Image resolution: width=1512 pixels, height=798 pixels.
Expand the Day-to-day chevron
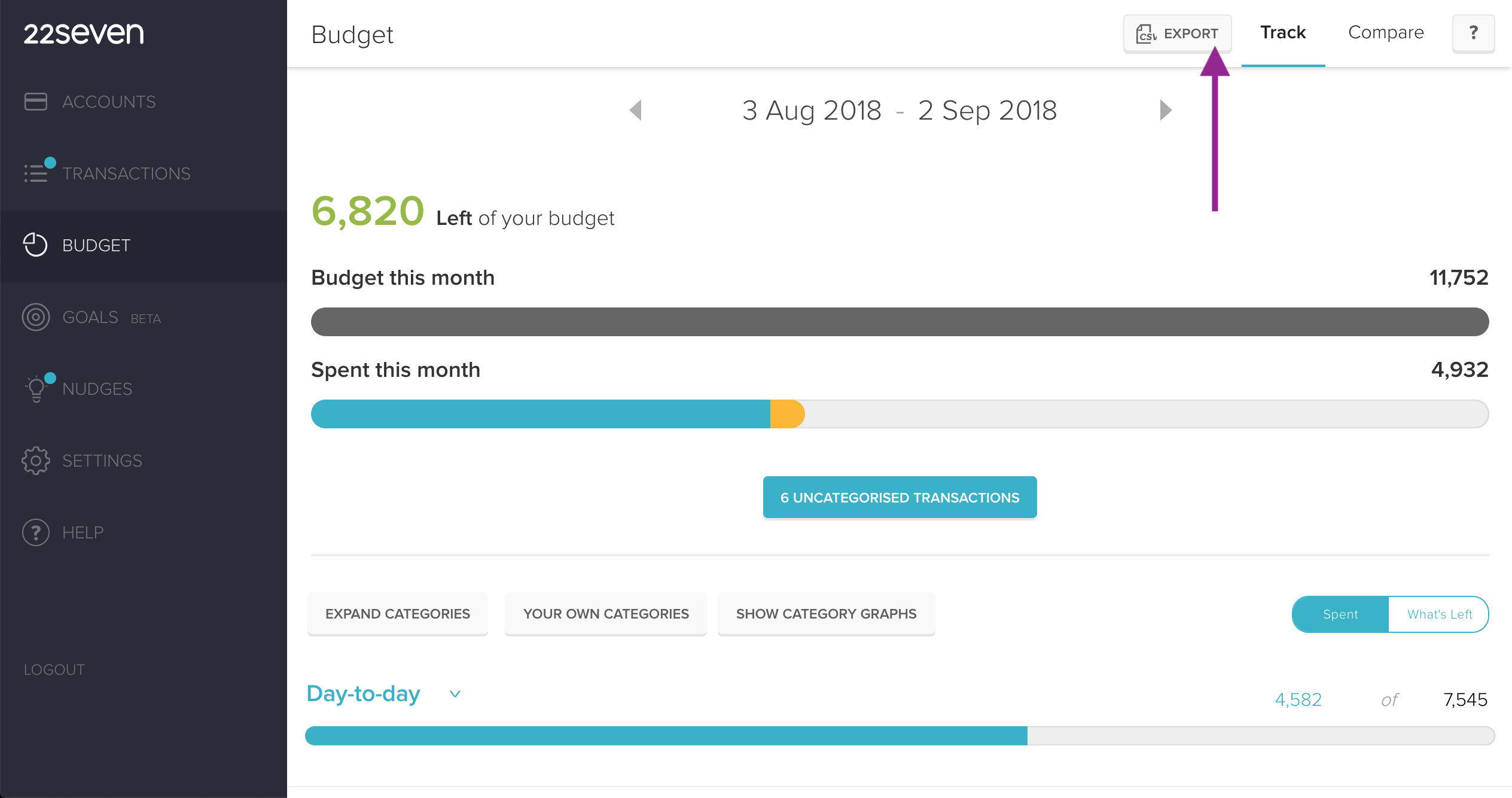click(455, 694)
